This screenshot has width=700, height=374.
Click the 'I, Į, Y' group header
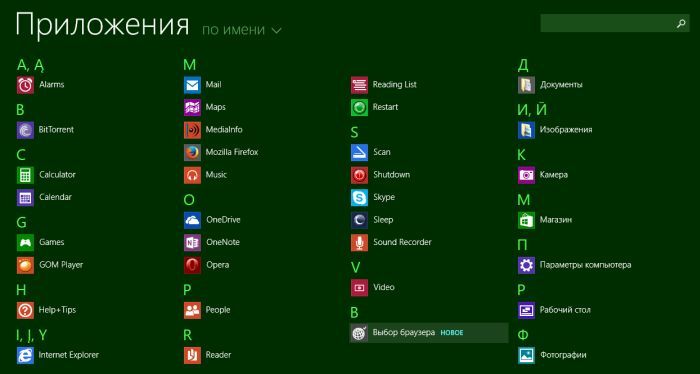pyautogui.click(x=32, y=335)
